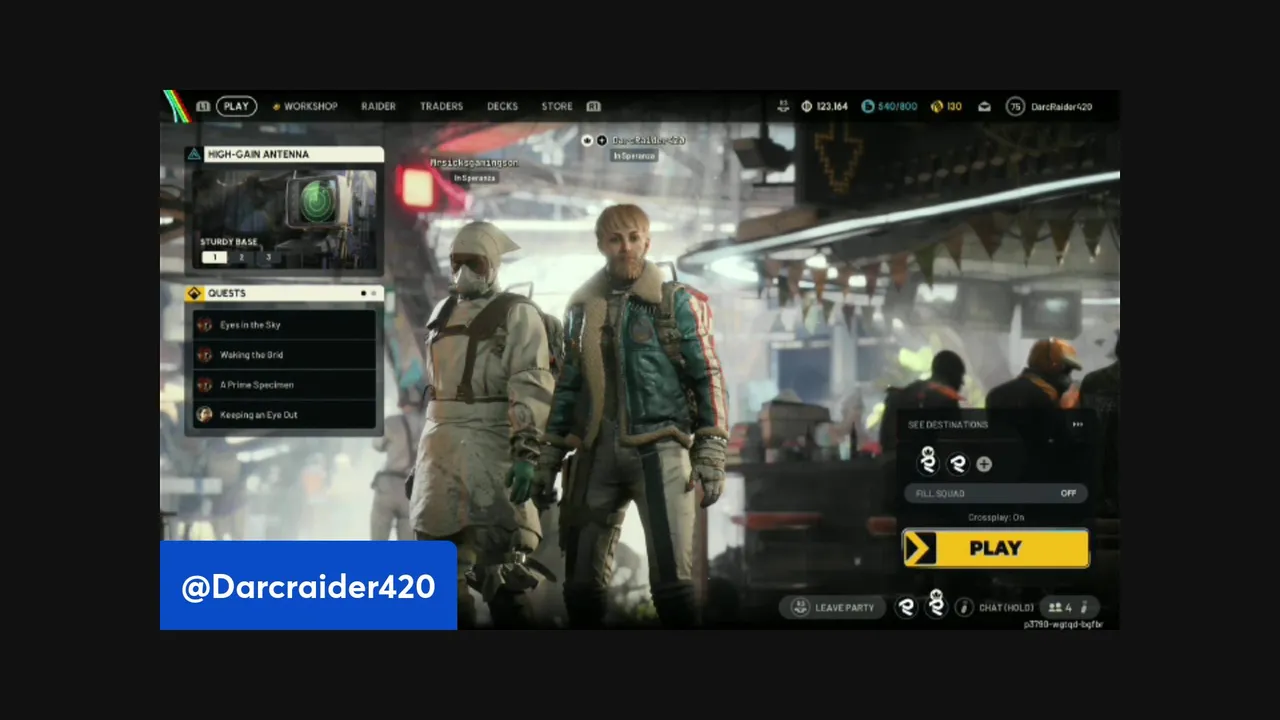The image size is (1280, 720).
Task: Click the High-Gain Antenna triangle icon
Action: pos(194,154)
